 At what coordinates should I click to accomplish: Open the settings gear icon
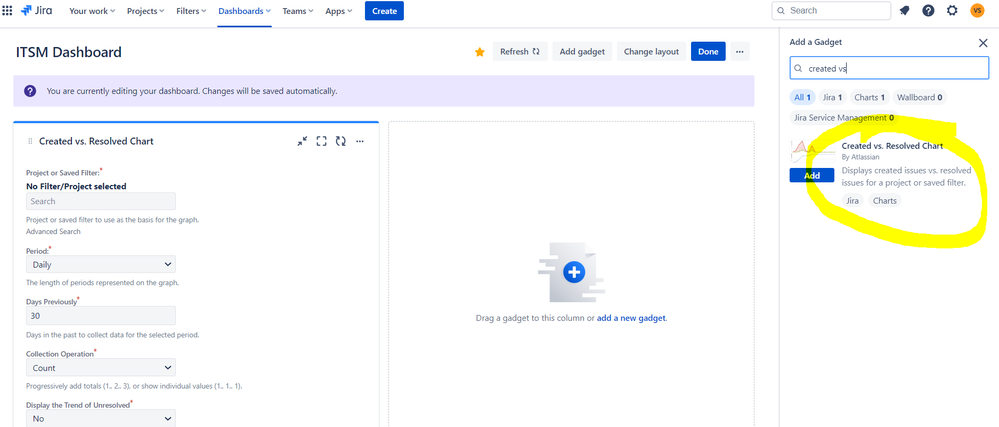(x=952, y=11)
